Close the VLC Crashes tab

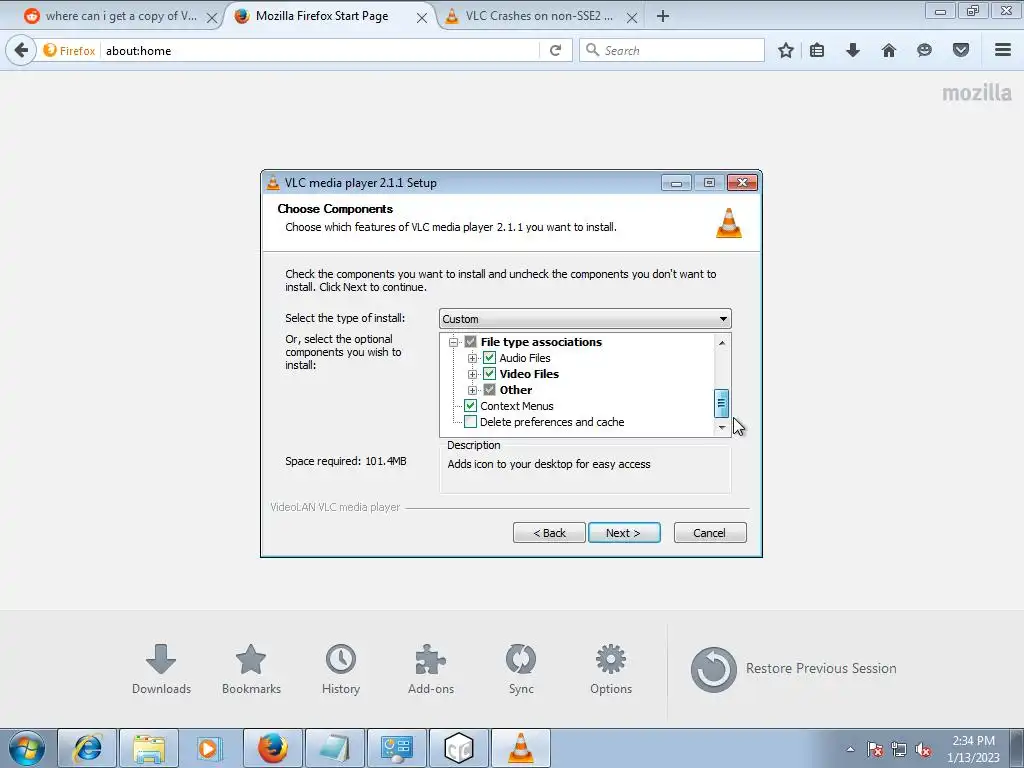(x=632, y=18)
